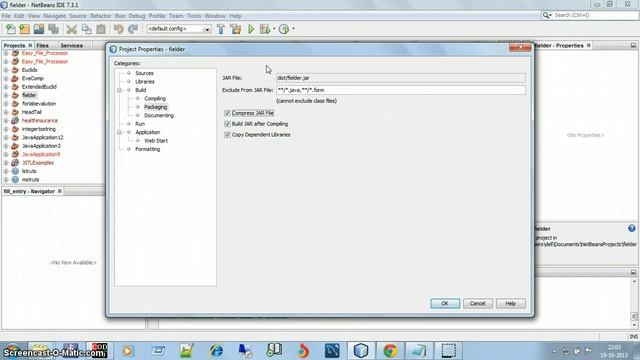Open the Navigate menu
640x360 pixels.
(x=54, y=16)
